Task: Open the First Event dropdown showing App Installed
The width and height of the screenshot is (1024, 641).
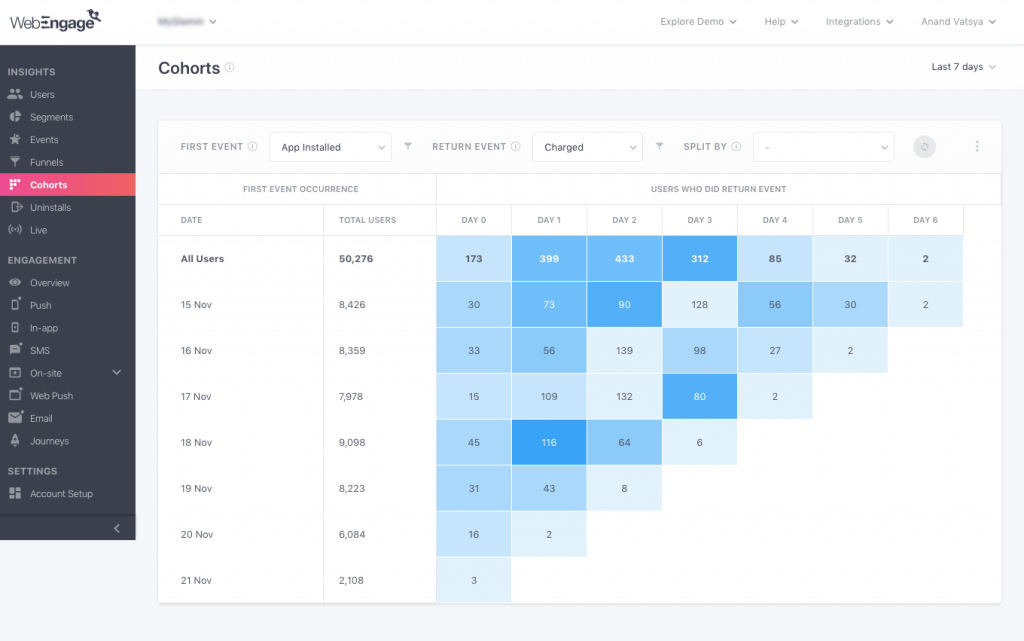Action: pos(330,146)
